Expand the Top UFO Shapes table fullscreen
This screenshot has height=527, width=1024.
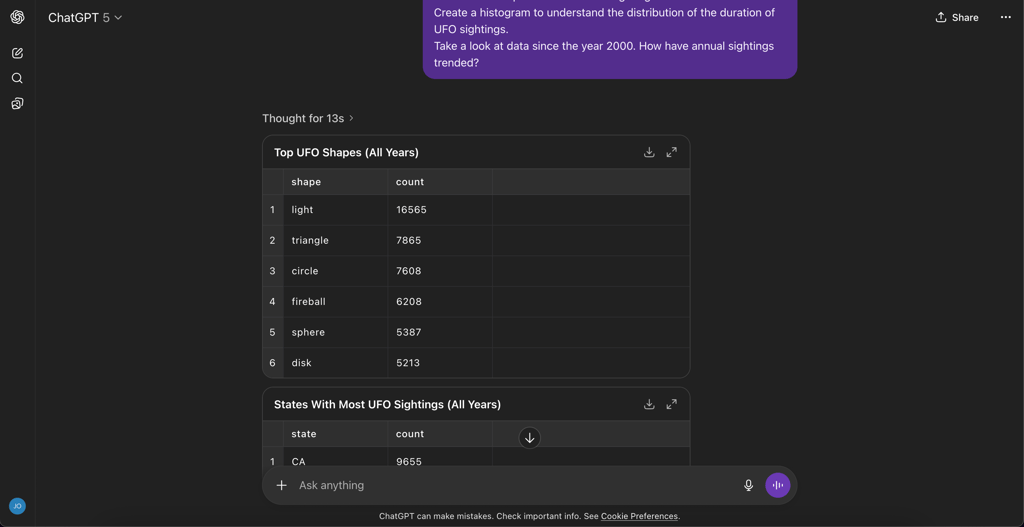[671, 152]
